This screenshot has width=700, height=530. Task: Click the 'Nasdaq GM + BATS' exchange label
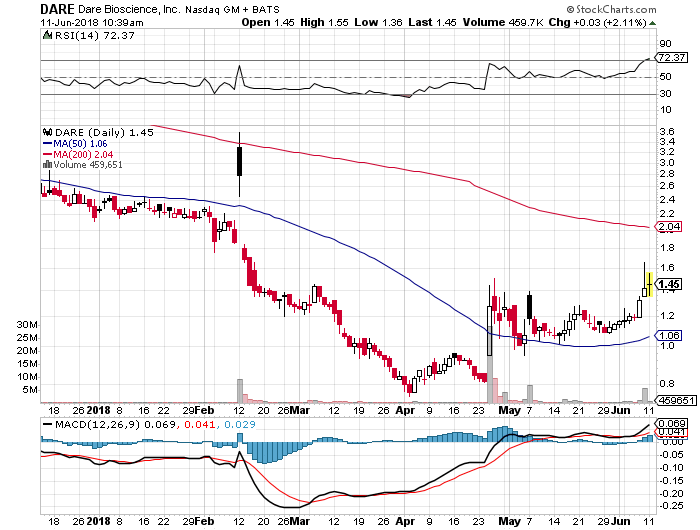(233, 9)
